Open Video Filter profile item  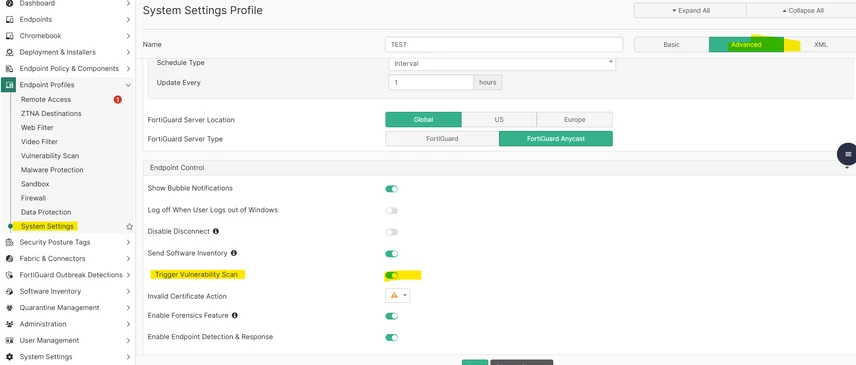point(39,142)
